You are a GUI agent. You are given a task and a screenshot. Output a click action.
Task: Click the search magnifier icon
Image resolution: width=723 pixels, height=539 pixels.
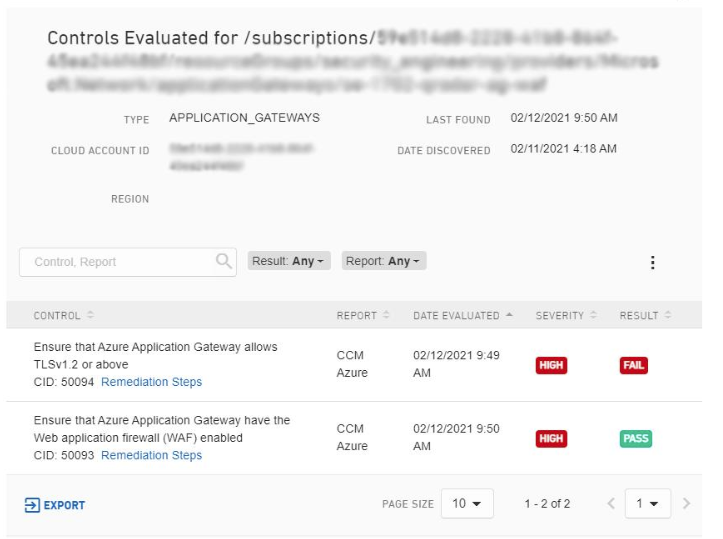coord(224,262)
